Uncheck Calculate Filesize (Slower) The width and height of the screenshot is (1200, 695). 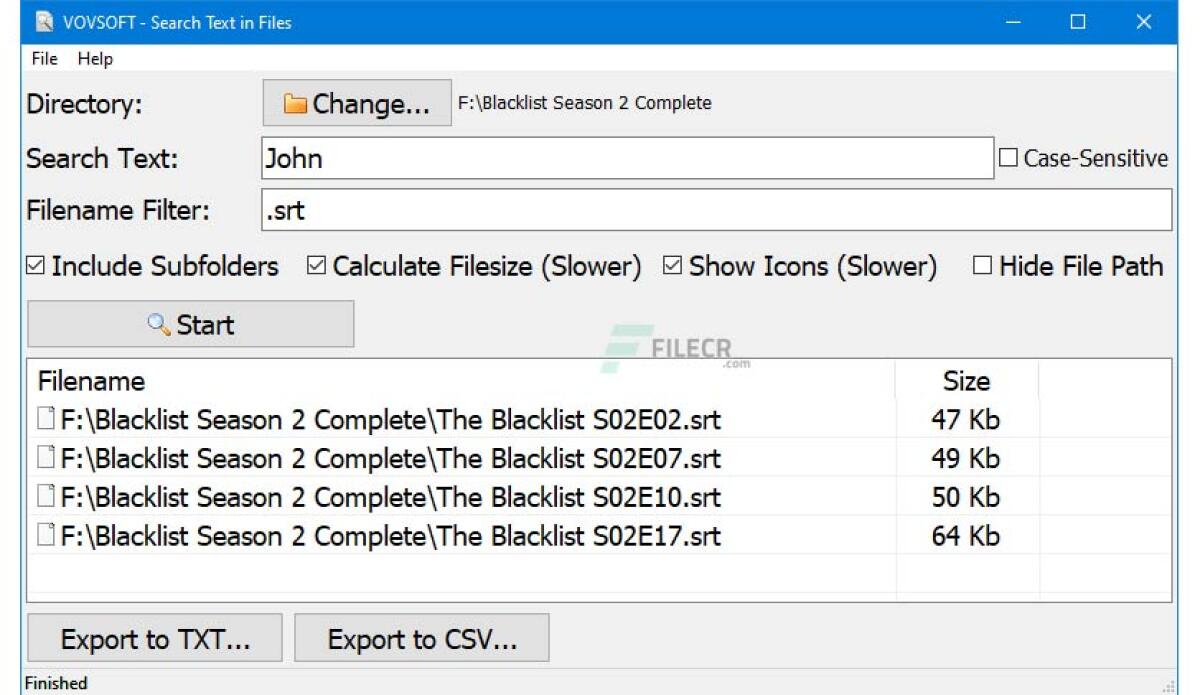[x=316, y=265]
